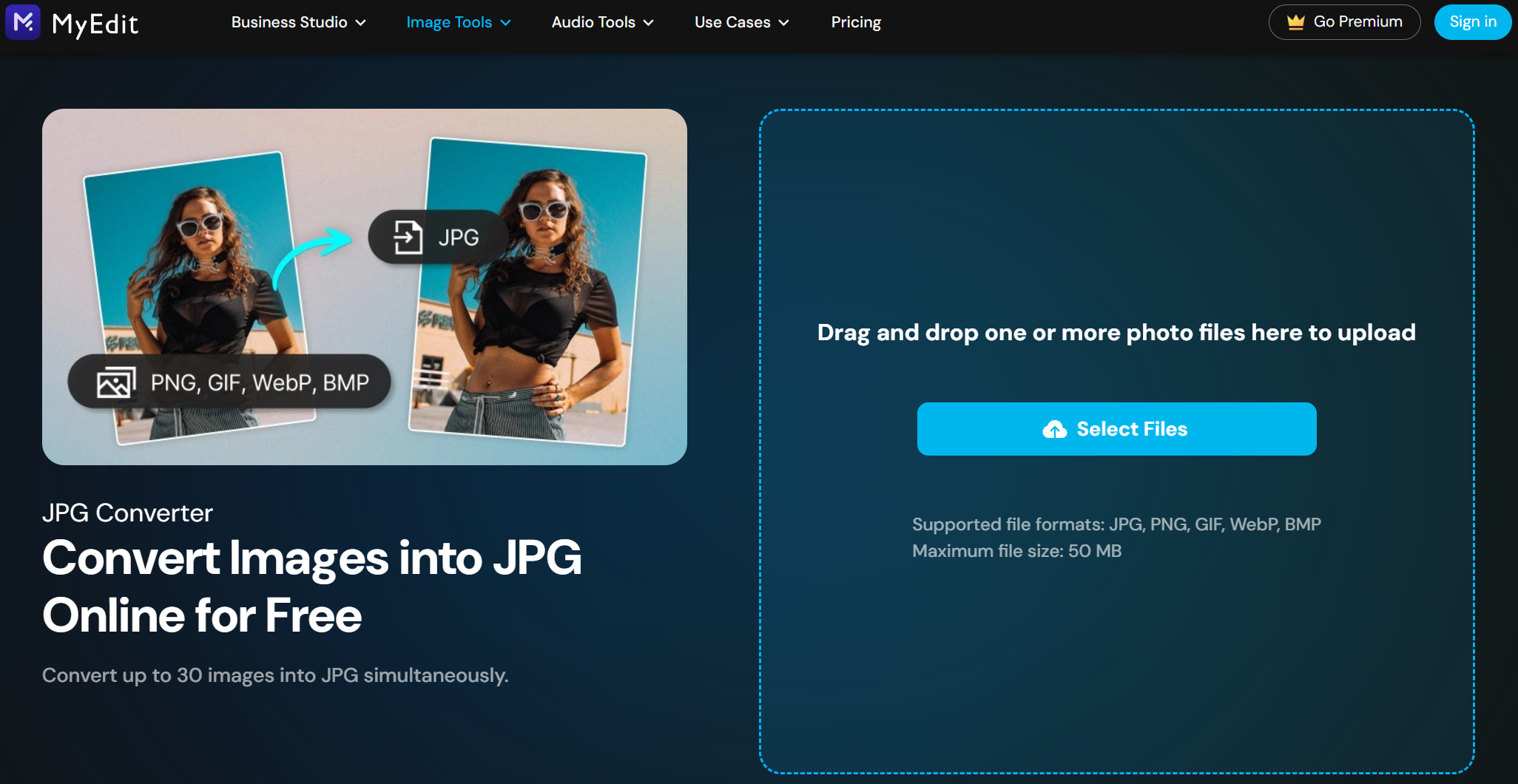Click the 'Convert Images into JPG' heading
Viewport: 1518px width, 784px height.
[x=312, y=587]
